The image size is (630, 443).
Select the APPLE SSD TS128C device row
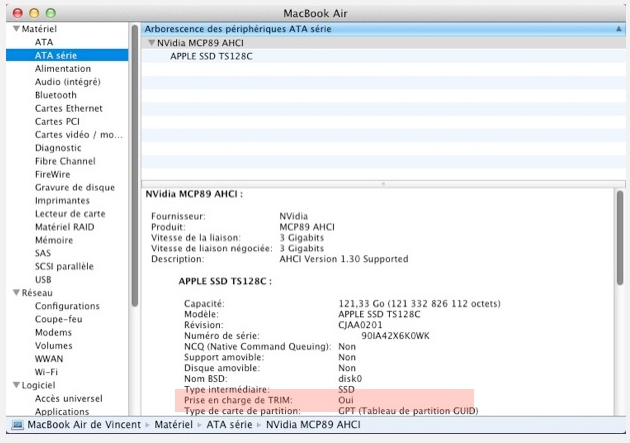383,56
